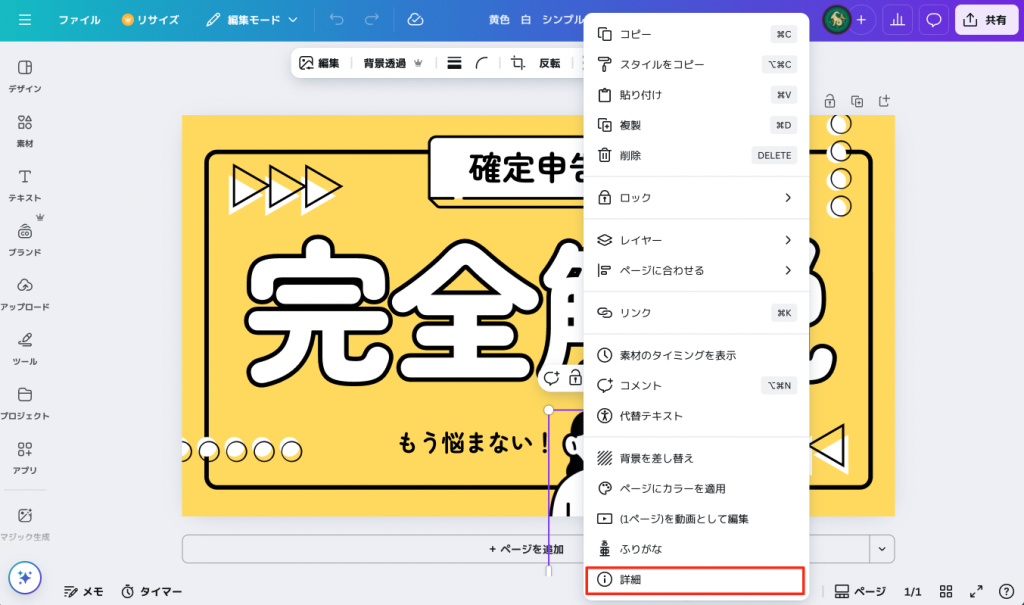Viewport: 1024px width, 605px height.
Task: Select 詳細 in the context menu
Action: coord(695,580)
